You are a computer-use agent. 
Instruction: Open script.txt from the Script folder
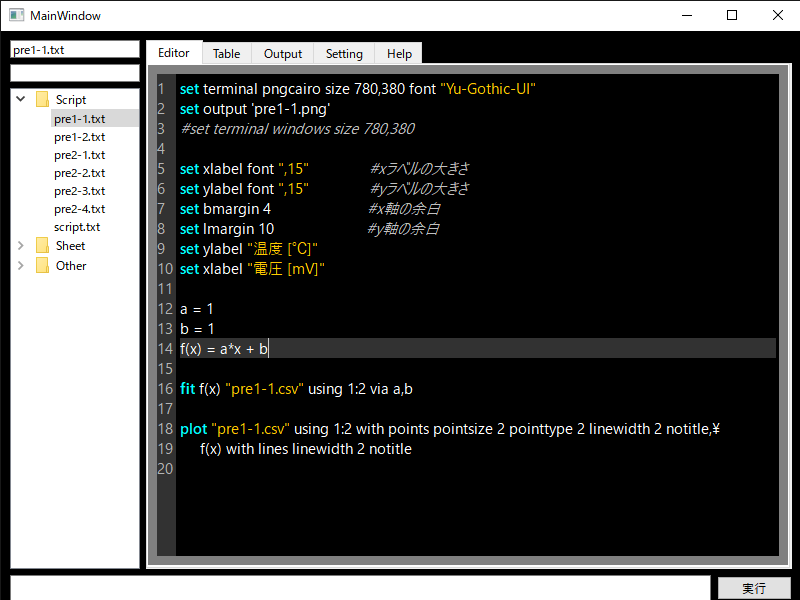[79, 227]
